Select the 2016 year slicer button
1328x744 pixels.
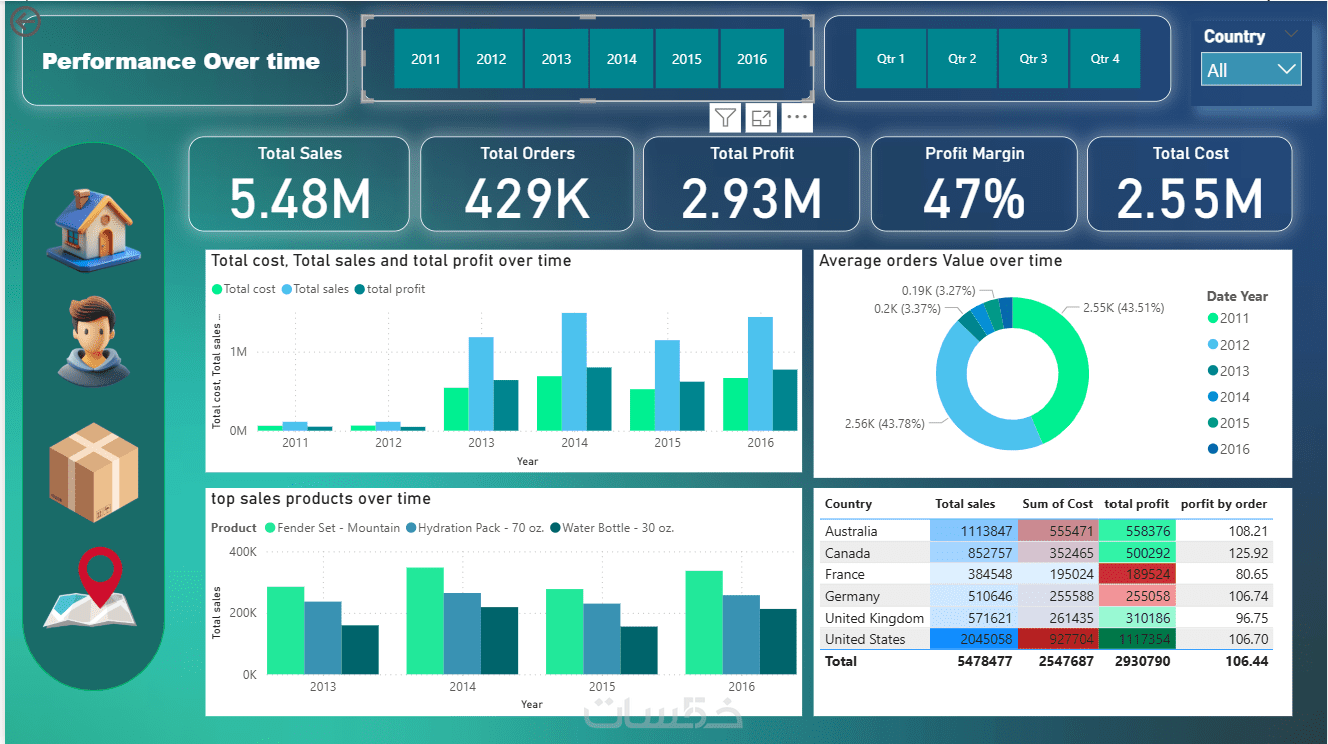click(752, 59)
